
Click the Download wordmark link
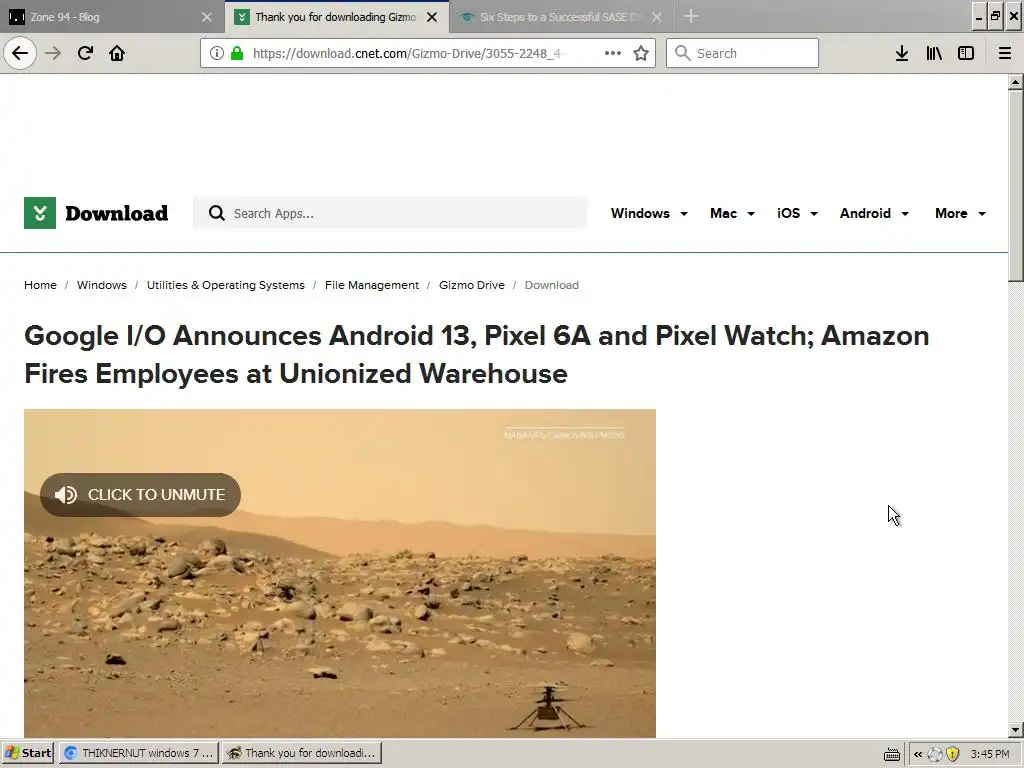116,214
